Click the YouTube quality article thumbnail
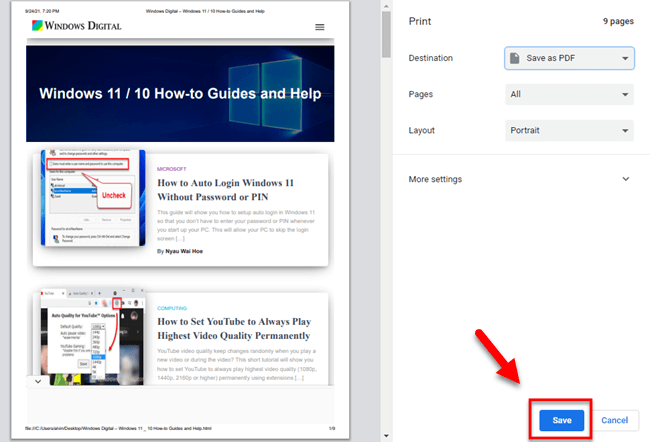 [92, 337]
